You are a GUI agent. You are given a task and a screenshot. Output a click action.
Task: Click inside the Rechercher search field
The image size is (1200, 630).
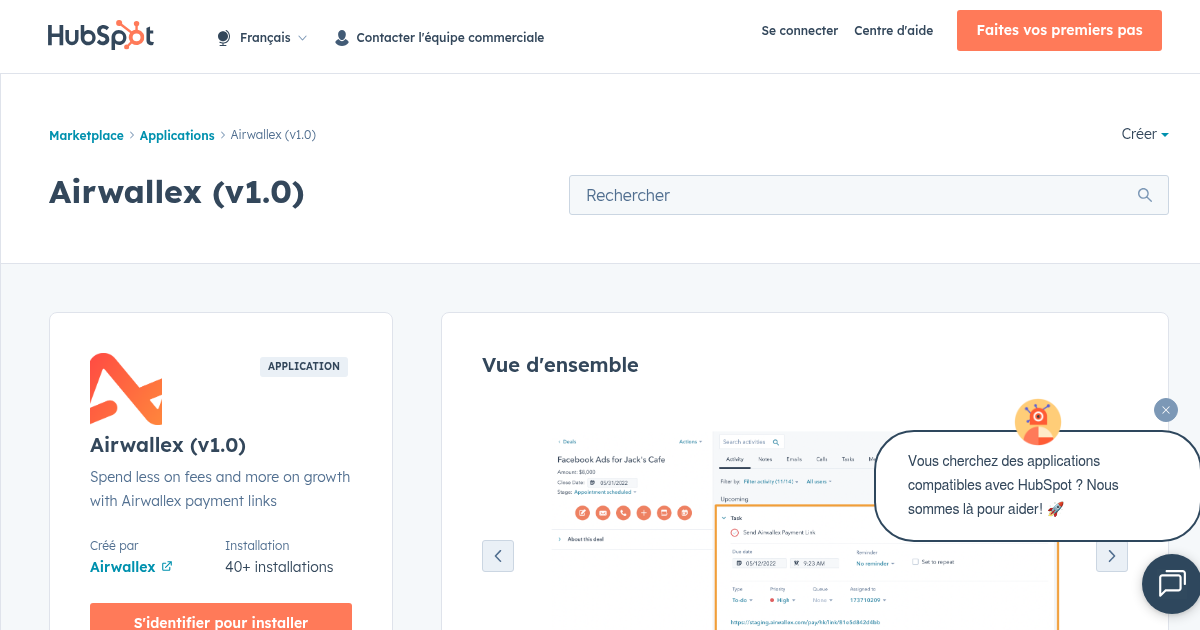click(800, 195)
